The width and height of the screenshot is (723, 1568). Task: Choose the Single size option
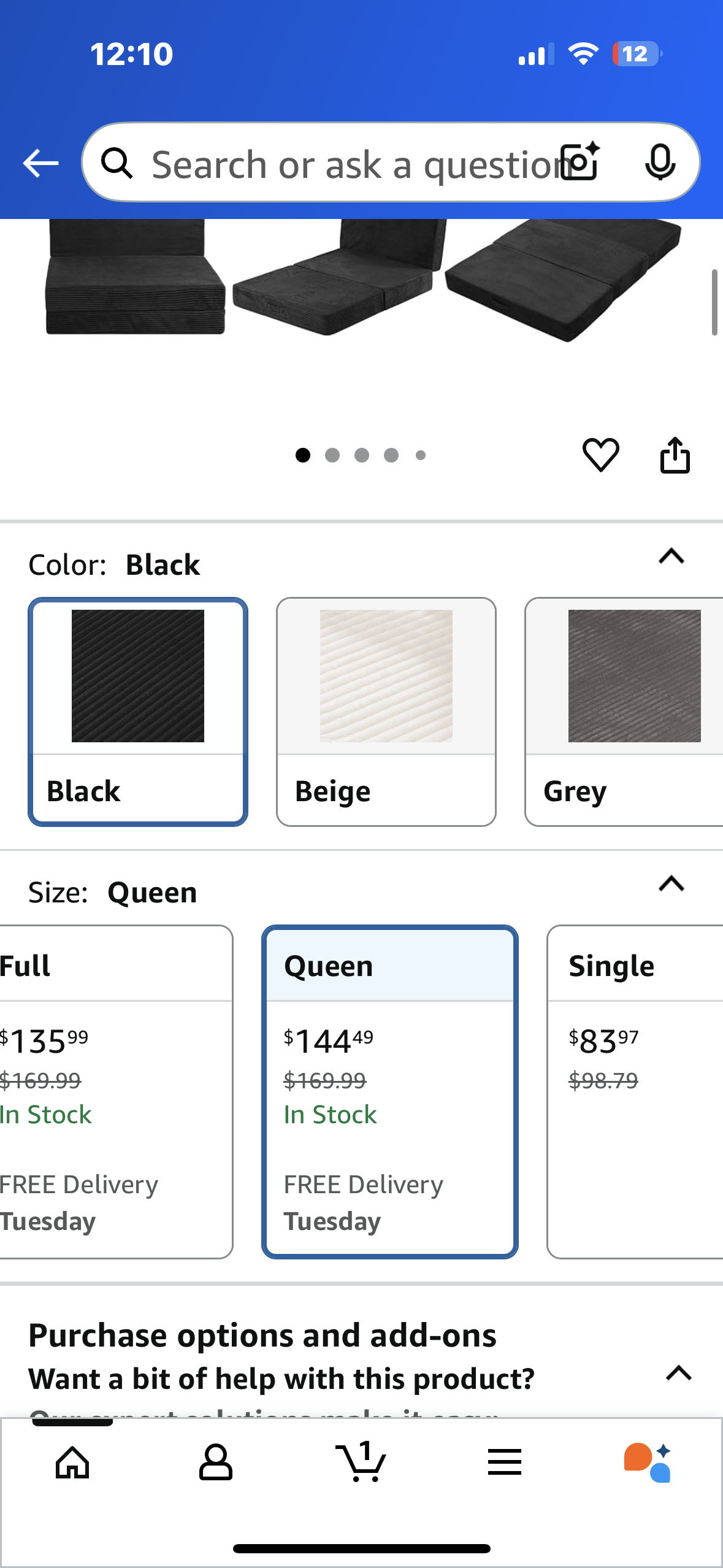(x=635, y=1092)
